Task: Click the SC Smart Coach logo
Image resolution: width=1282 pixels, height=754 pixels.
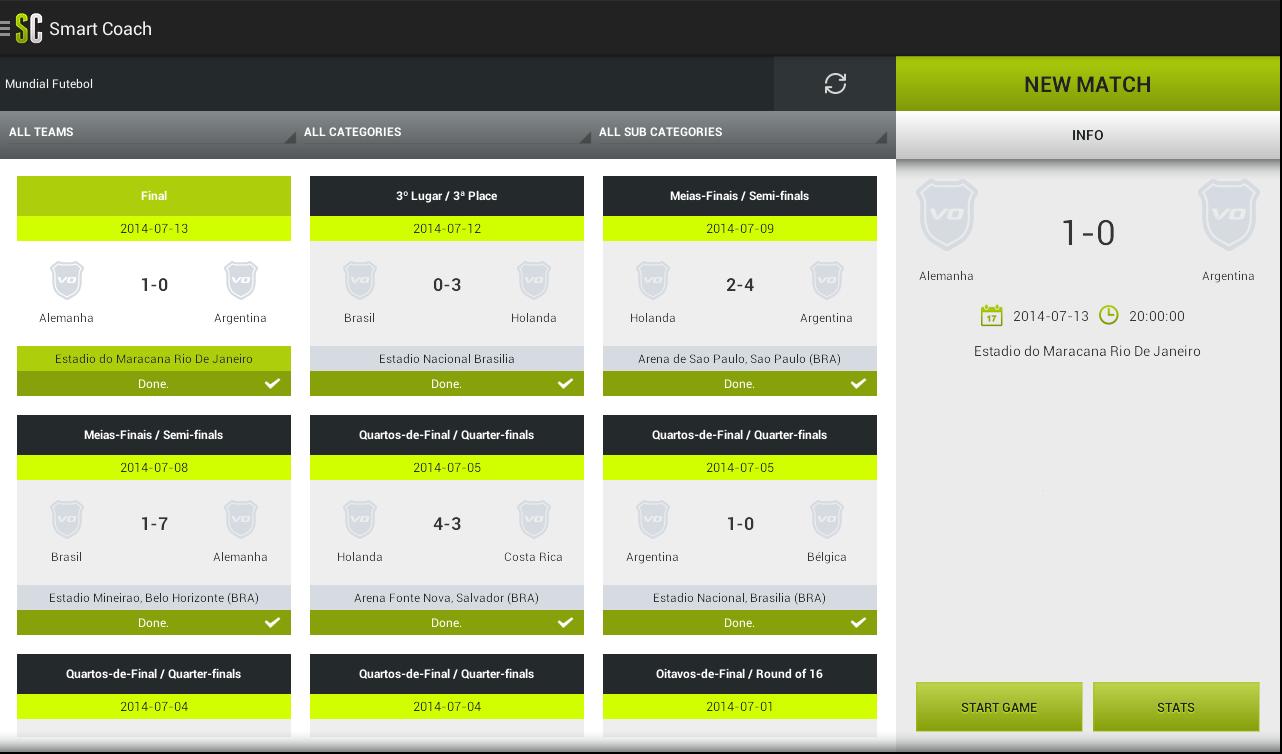Action: (x=30, y=28)
